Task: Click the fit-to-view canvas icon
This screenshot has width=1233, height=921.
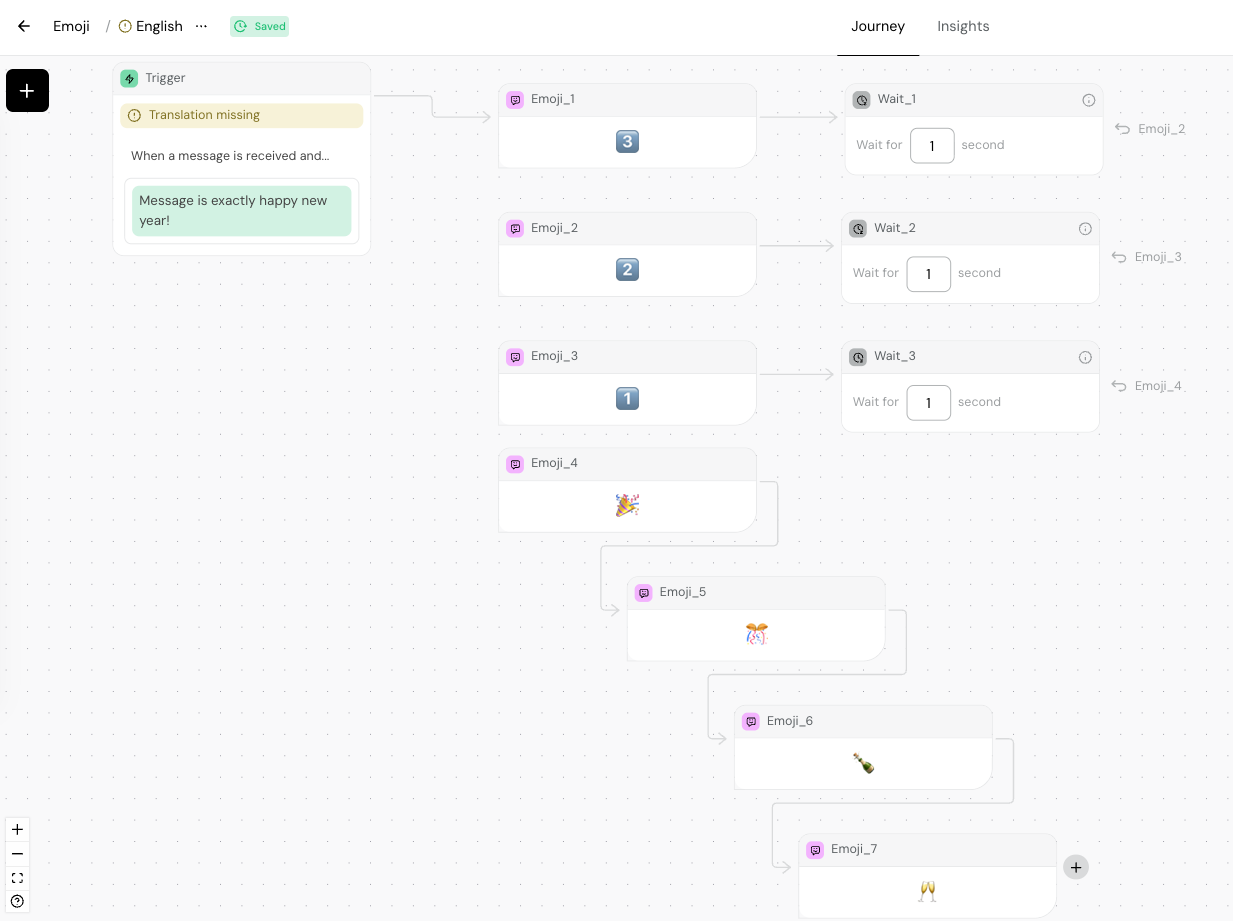Action: click(x=17, y=878)
